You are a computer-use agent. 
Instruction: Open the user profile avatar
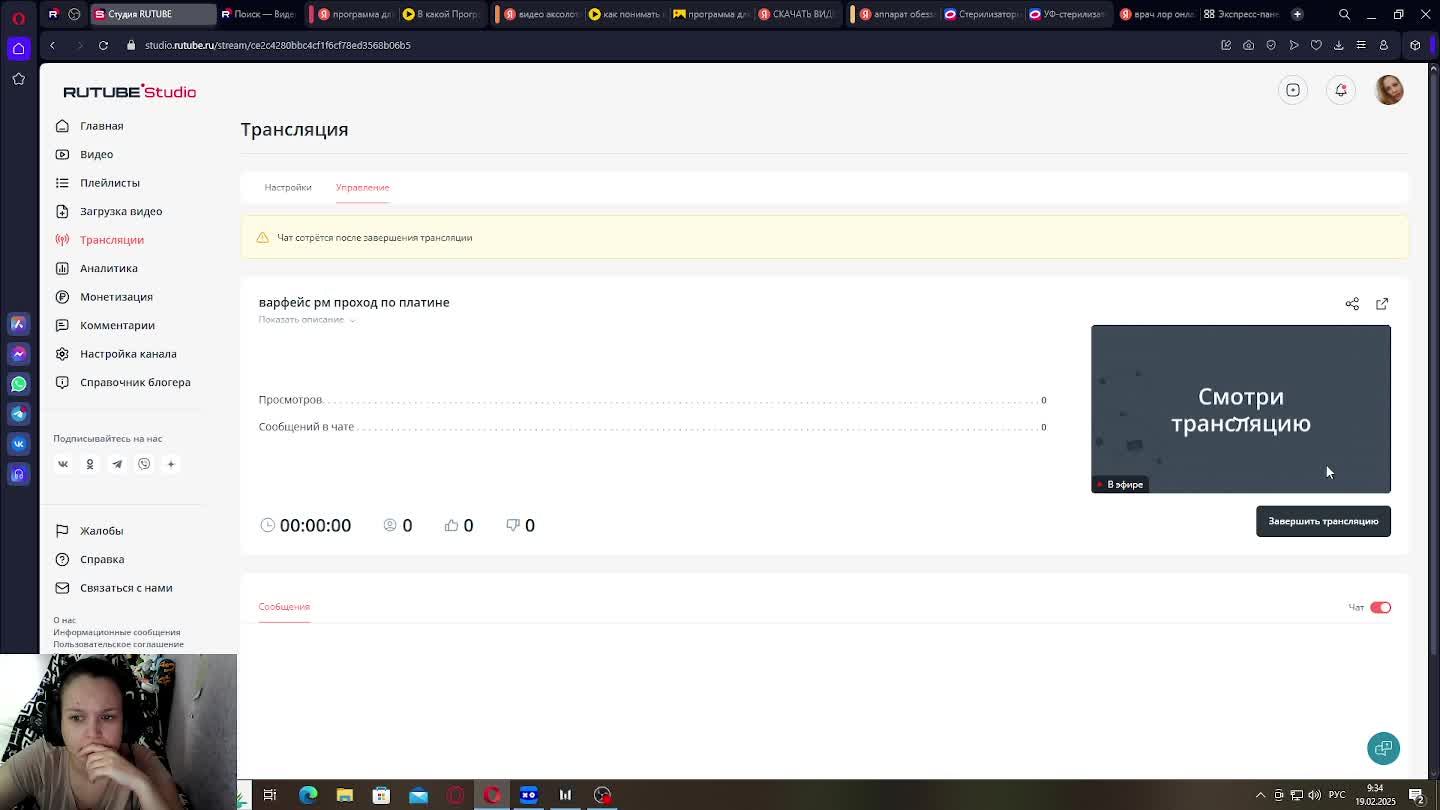click(1389, 90)
